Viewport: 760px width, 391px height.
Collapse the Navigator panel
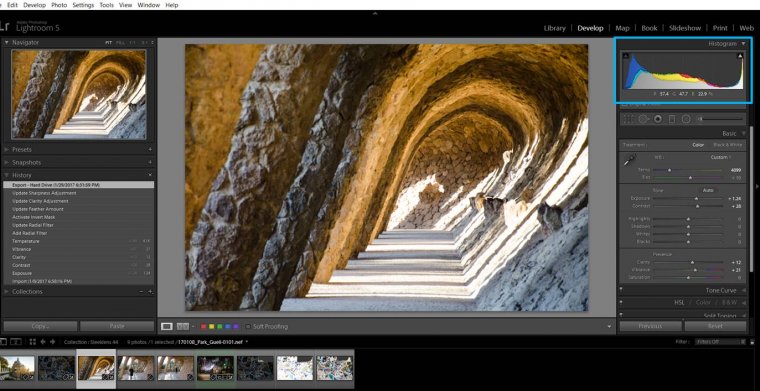click(x=7, y=43)
